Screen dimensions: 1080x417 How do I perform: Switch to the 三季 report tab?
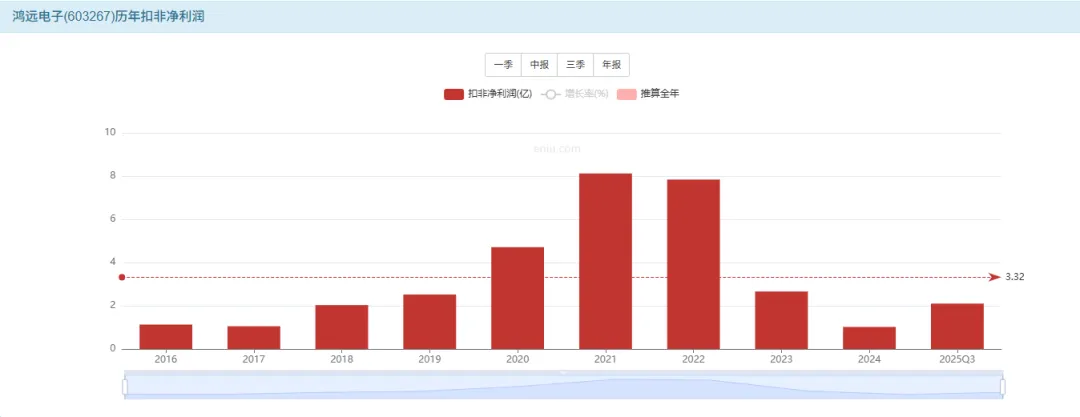[x=575, y=65]
